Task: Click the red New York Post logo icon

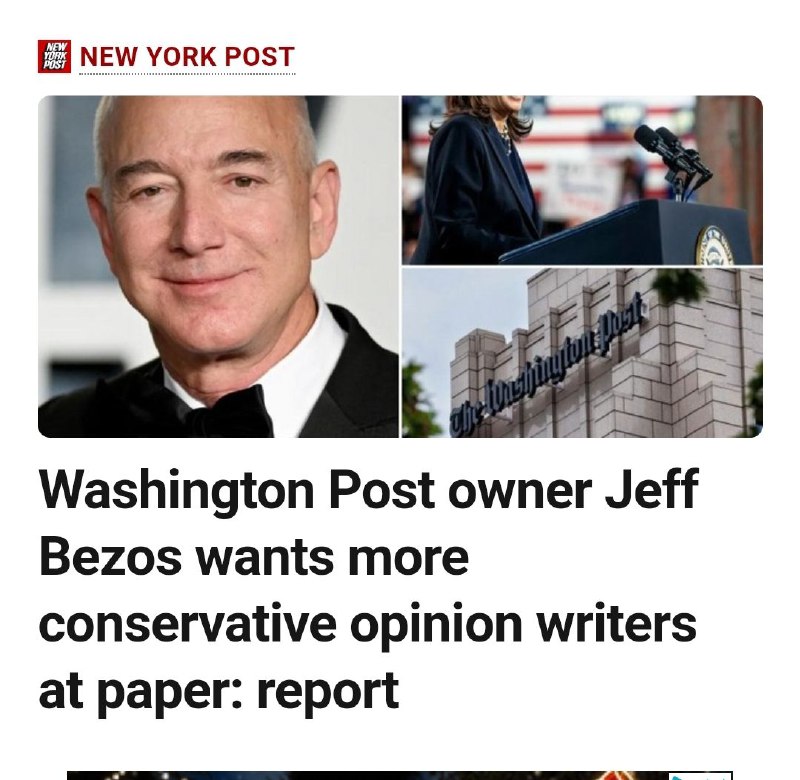Action: (x=54, y=56)
